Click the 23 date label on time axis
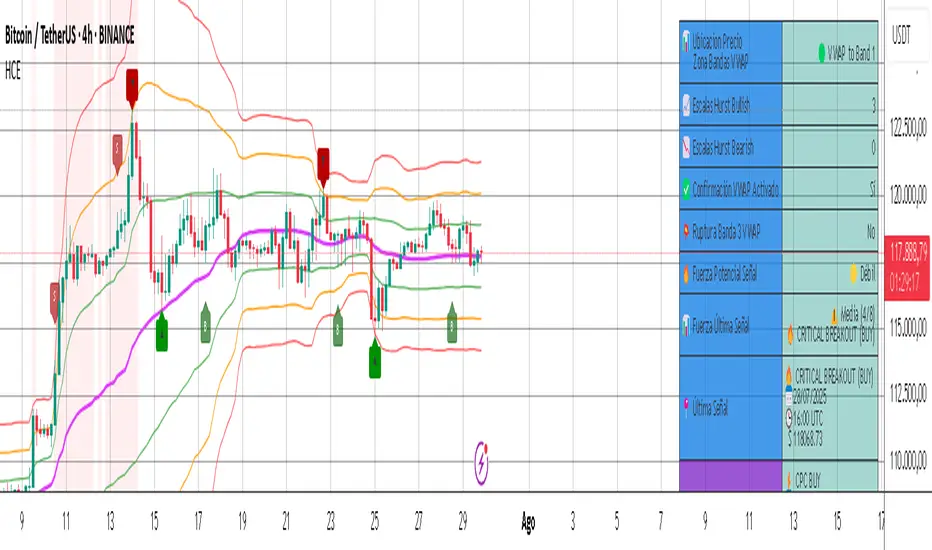The height and width of the screenshot is (550, 932). (330, 522)
